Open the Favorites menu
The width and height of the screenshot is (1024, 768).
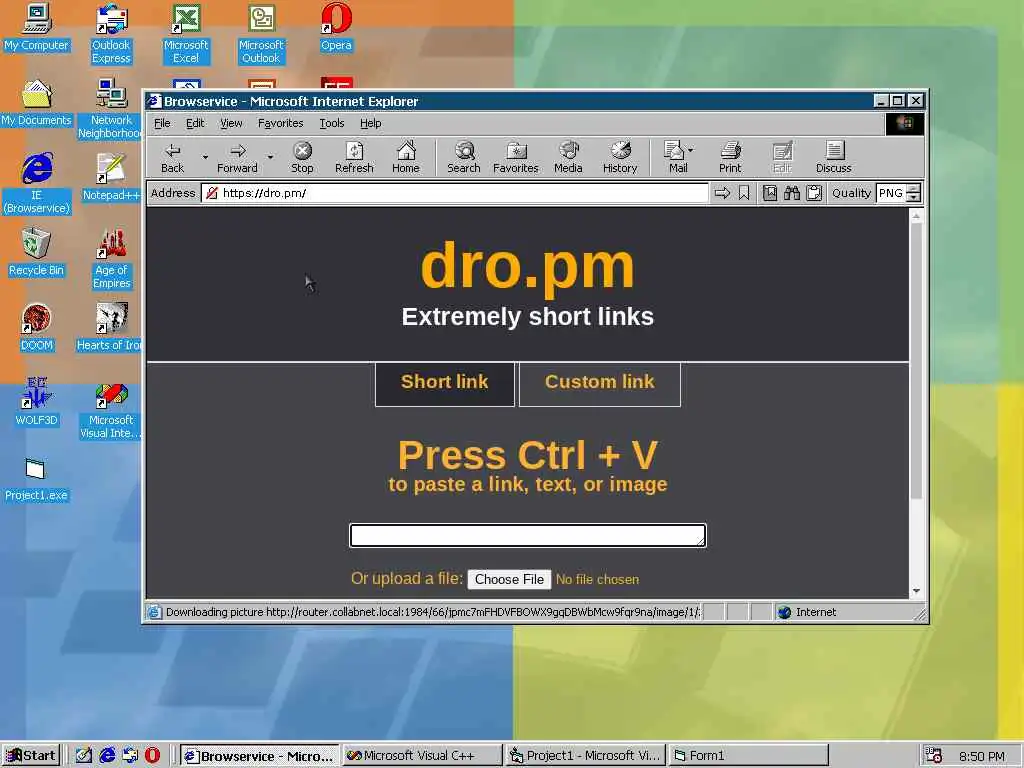[281, 123]
